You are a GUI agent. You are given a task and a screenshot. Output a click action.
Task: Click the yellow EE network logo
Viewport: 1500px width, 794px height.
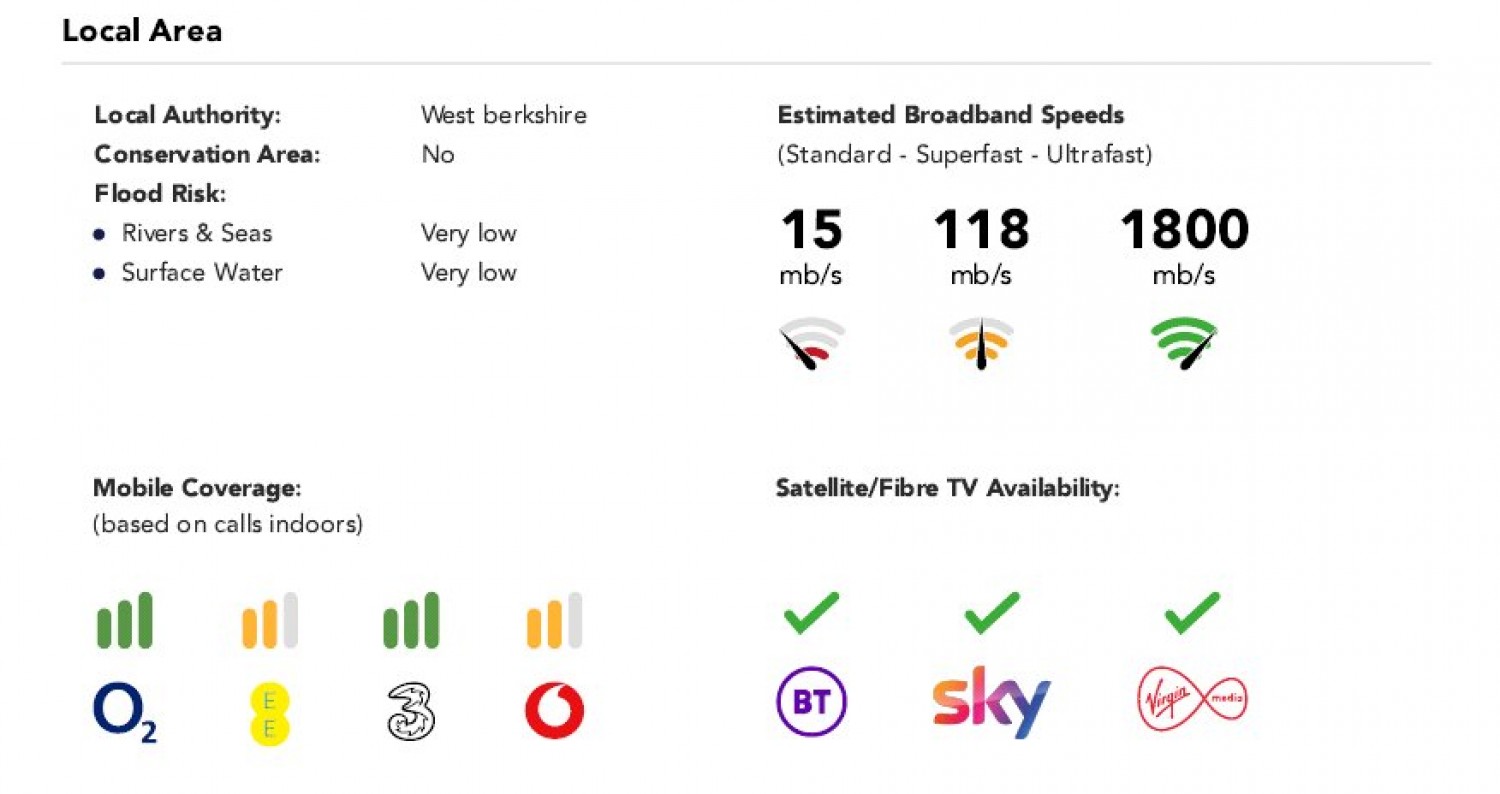click(270, 712)
